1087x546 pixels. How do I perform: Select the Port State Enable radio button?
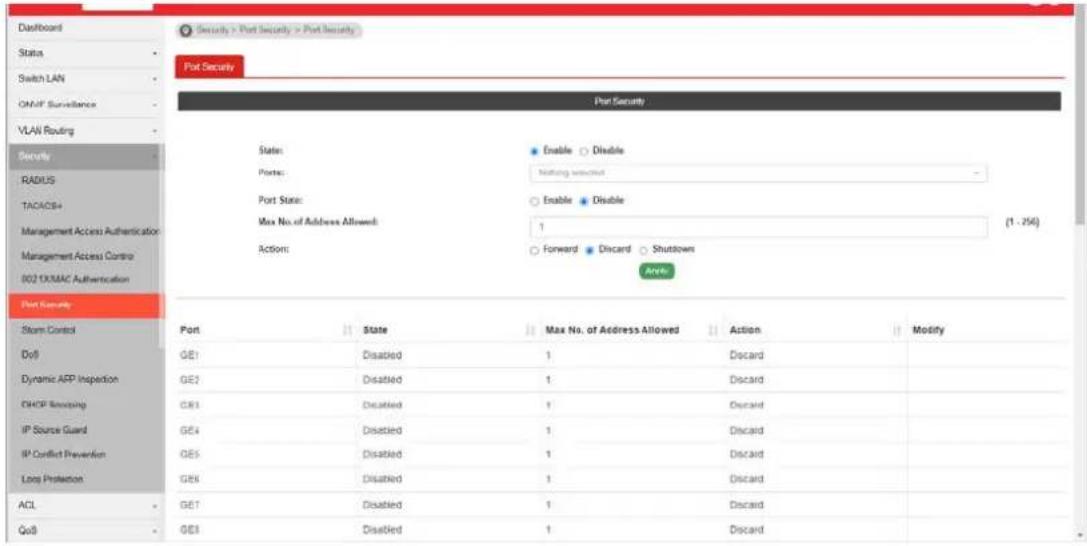pos(534,201)
